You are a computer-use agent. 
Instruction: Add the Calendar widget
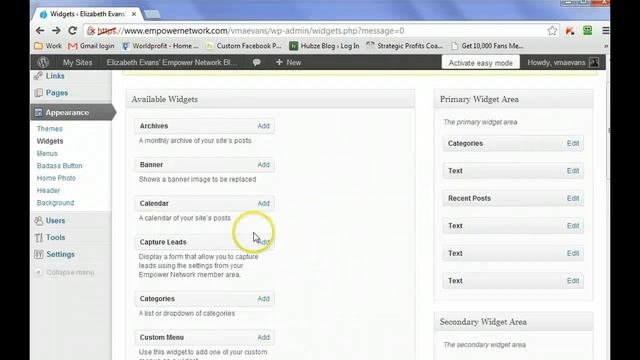[x=263, y=203]
